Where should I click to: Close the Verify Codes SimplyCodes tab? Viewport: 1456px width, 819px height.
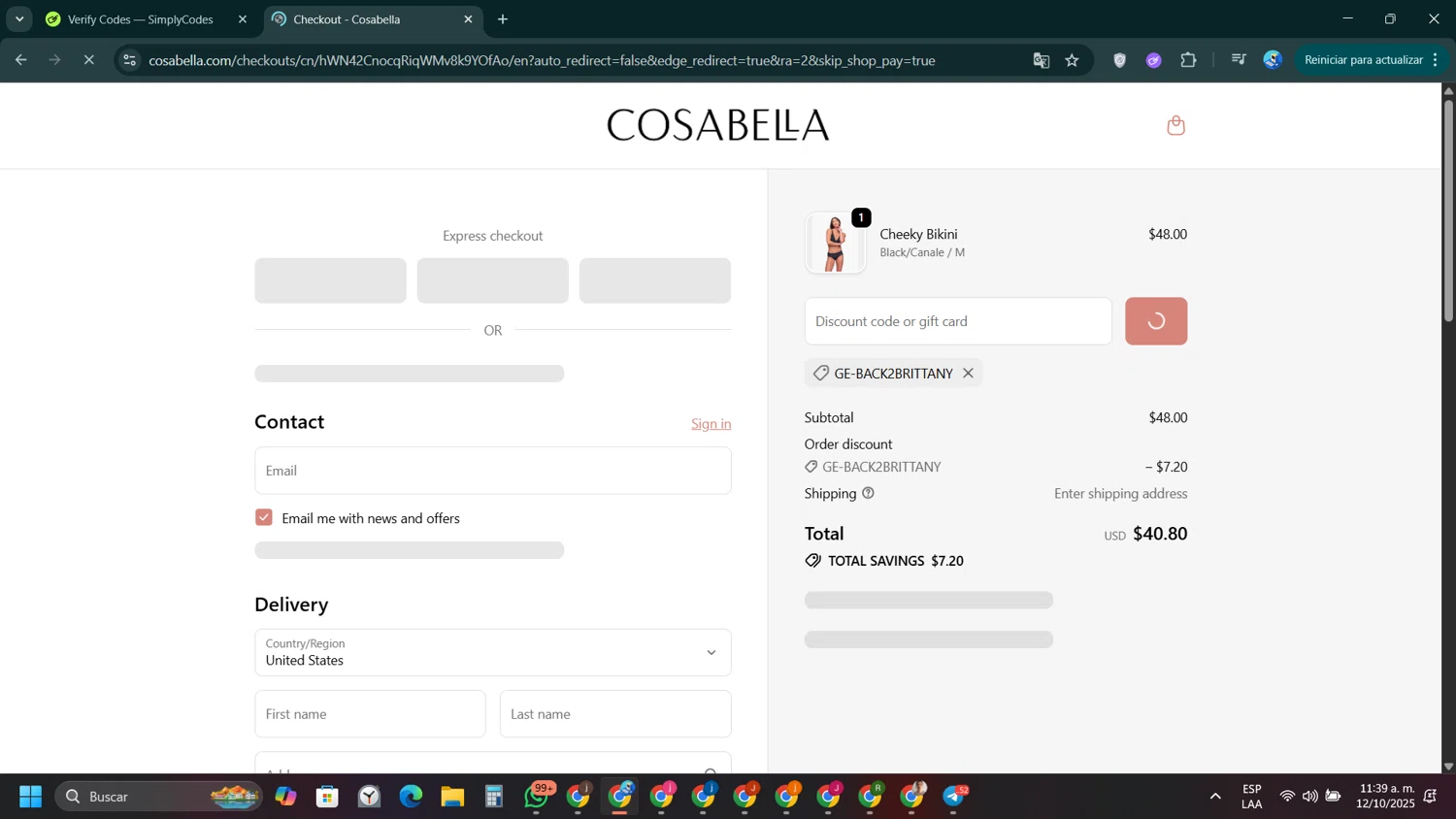(x=243, y=19)
